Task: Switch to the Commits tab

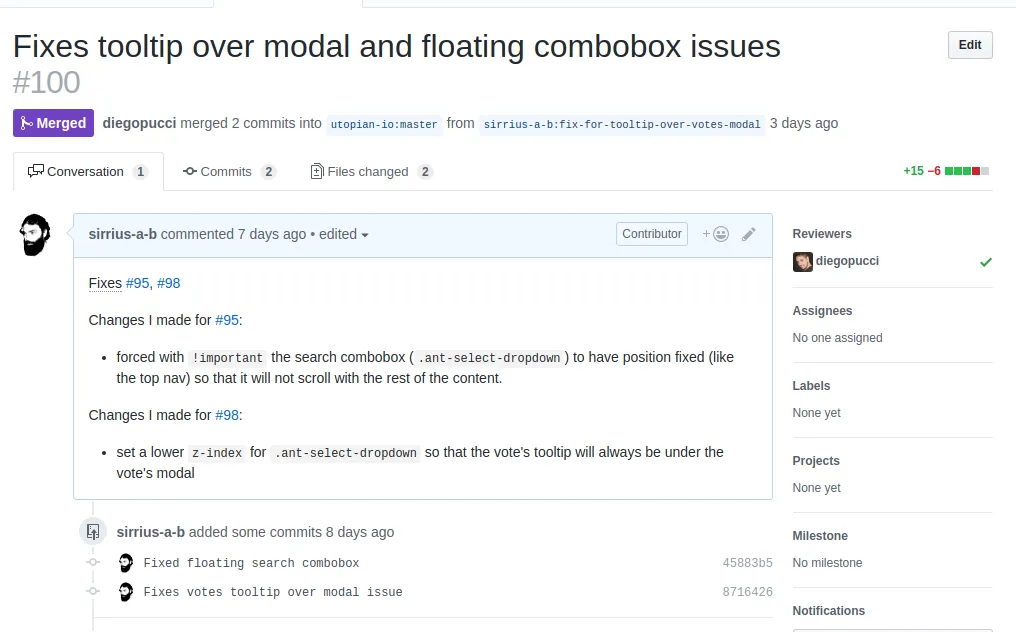Action: 229,172
